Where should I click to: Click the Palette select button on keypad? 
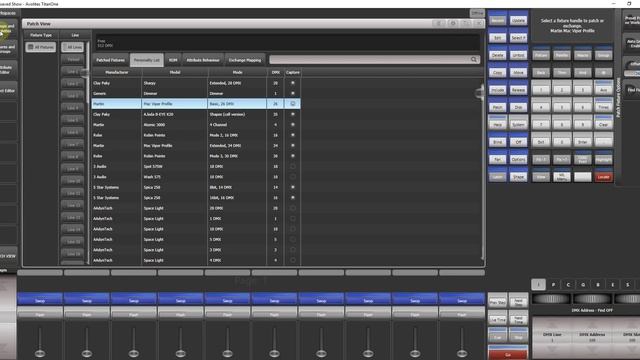(562, 55)
